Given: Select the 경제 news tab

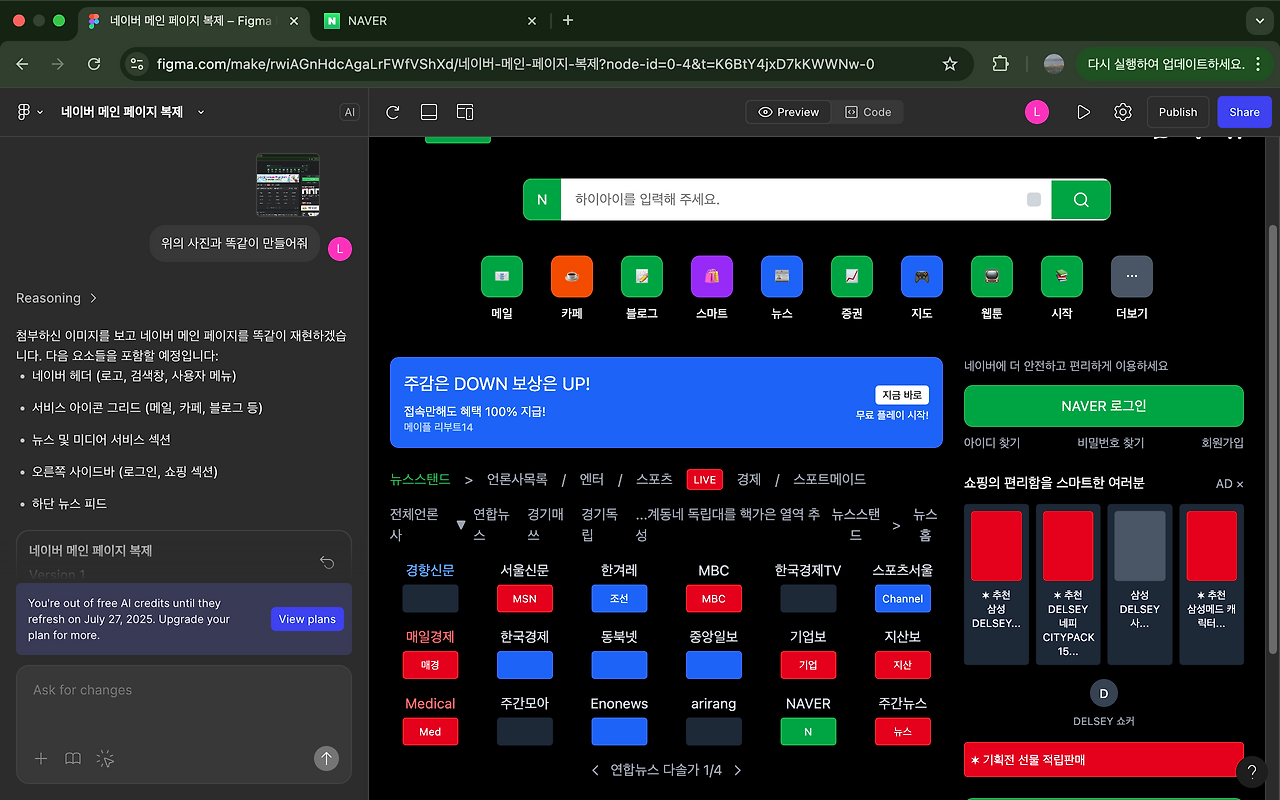Looking at the screenshot, I should 749,479.
